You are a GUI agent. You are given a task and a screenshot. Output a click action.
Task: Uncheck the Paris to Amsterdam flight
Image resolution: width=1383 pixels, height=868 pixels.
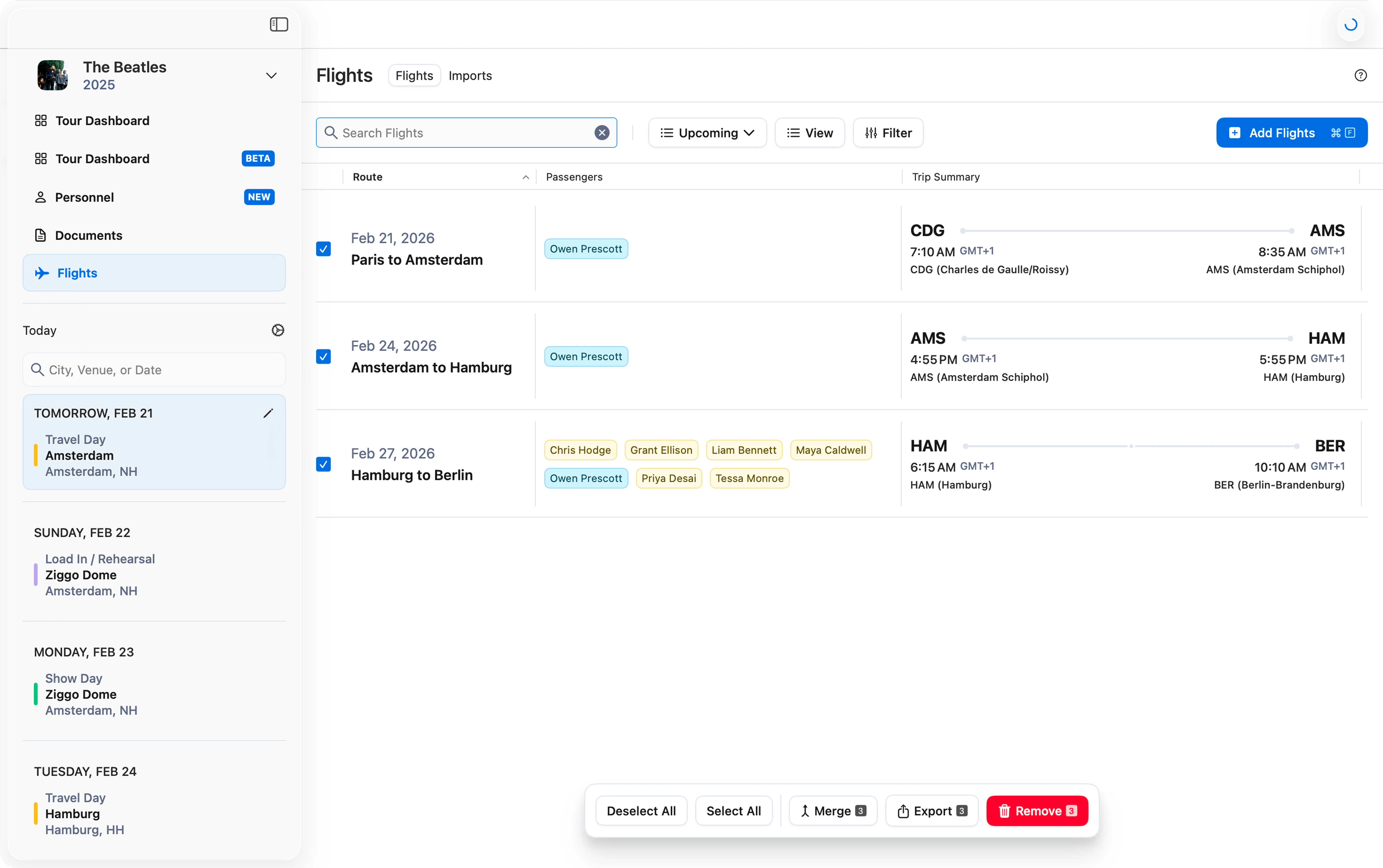pyautogui.click(x=323, y=249)
